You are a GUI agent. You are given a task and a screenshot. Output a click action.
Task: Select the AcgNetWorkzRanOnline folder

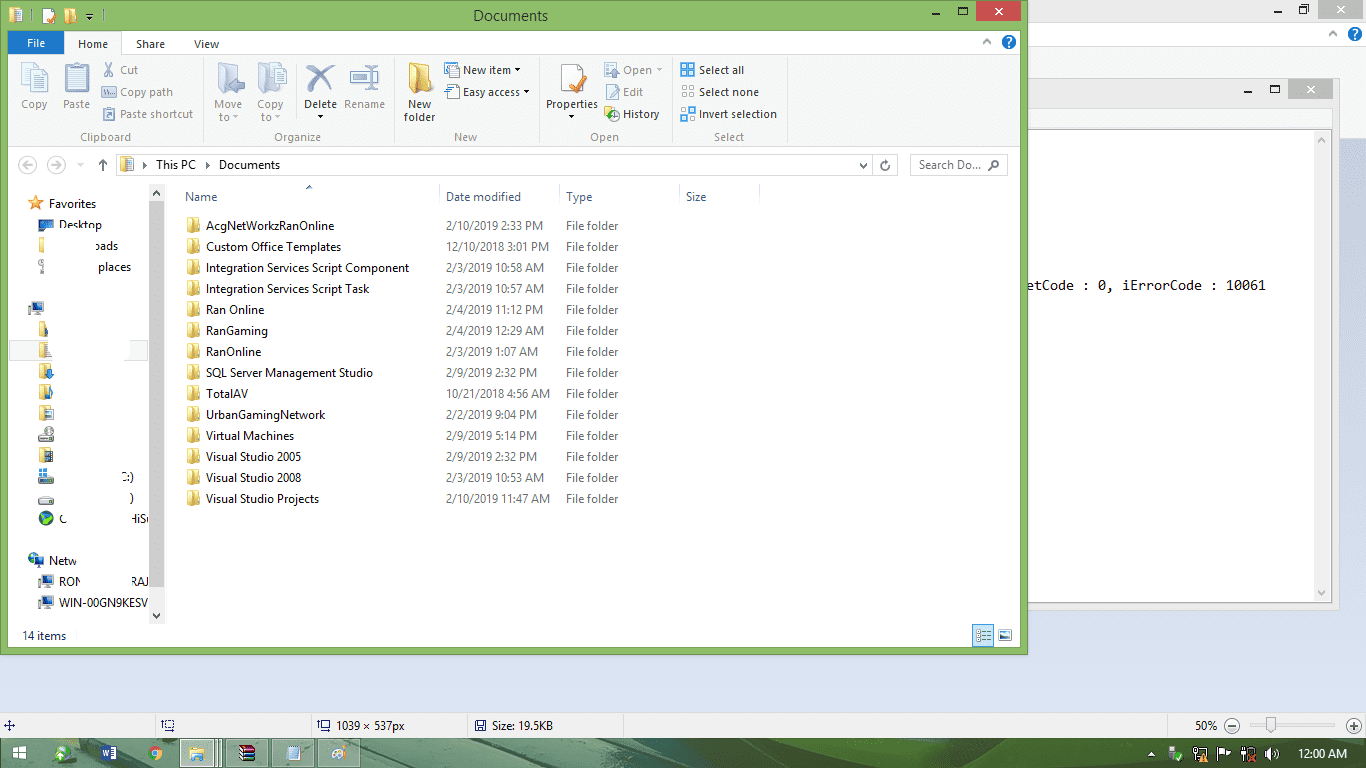coord(270,226)
